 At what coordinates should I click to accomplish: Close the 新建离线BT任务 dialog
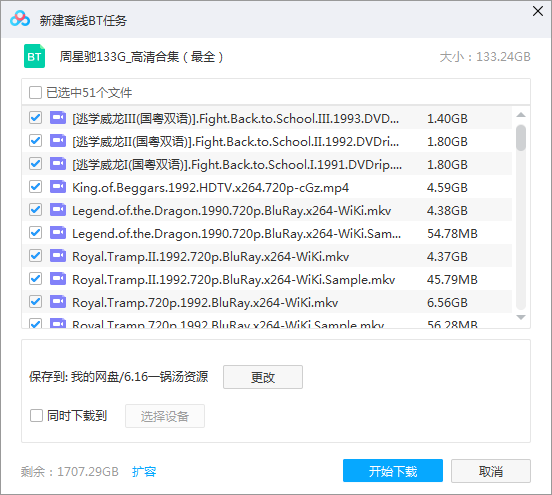(538, 11)
